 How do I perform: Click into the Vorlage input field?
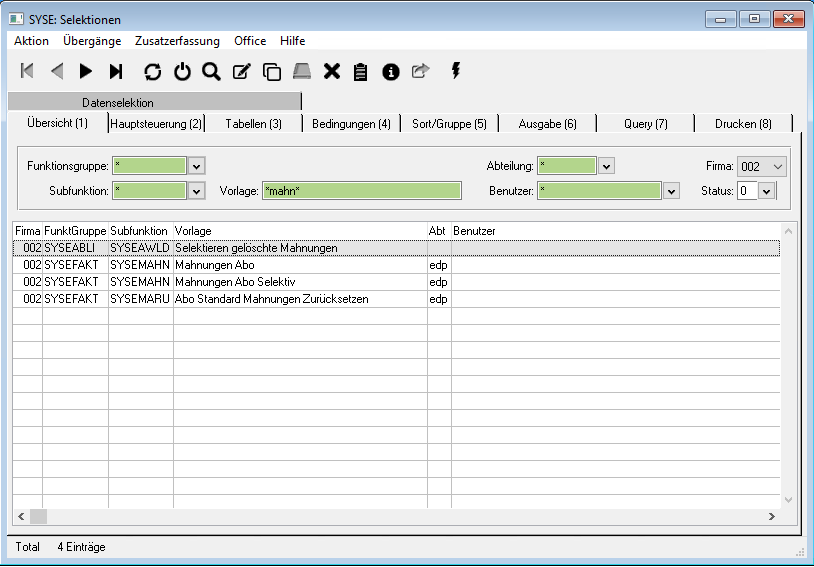361,191
